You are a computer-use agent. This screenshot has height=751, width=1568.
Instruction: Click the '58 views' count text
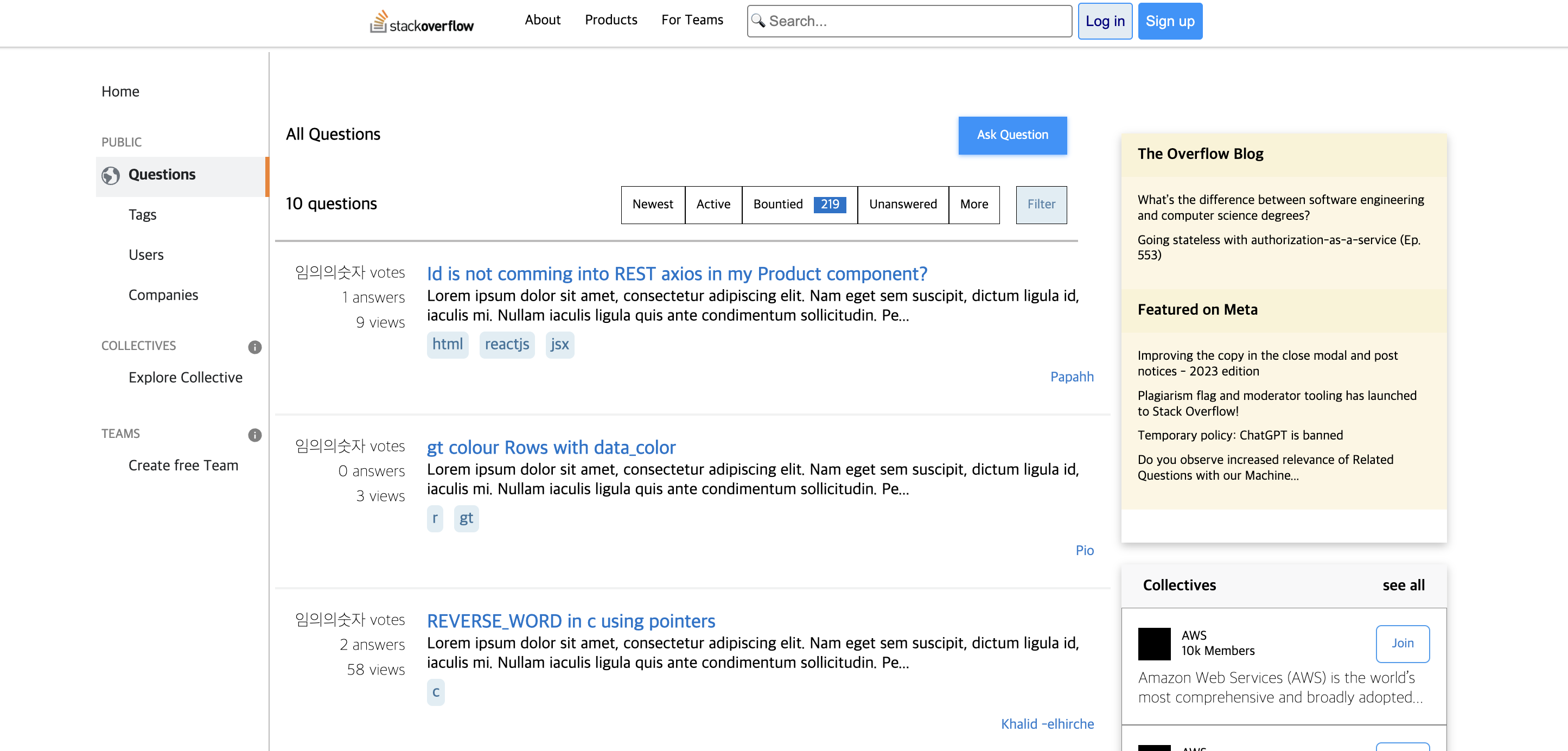click(375, 670)
